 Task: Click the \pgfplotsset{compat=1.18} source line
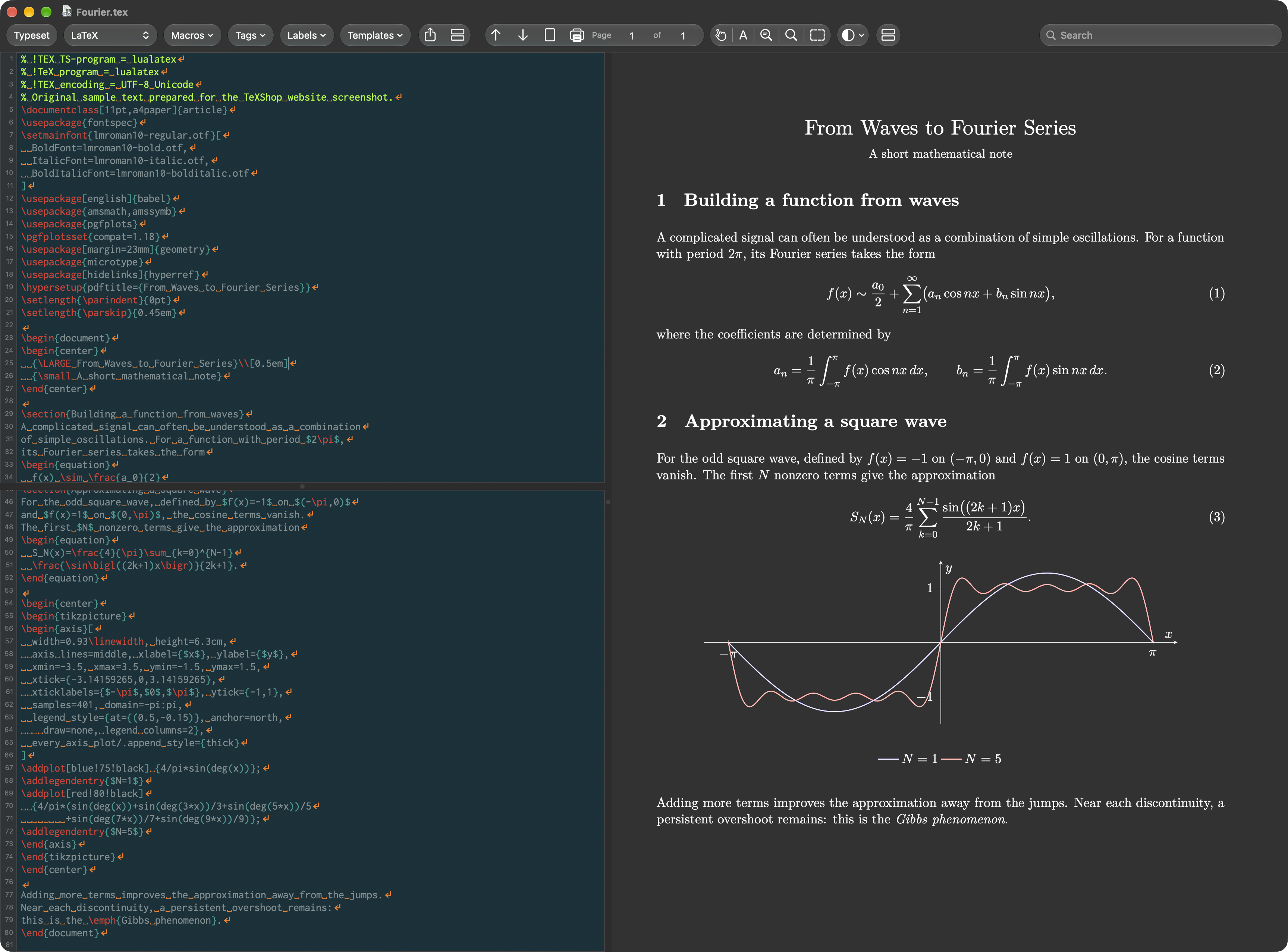click(x=91, y=237)
